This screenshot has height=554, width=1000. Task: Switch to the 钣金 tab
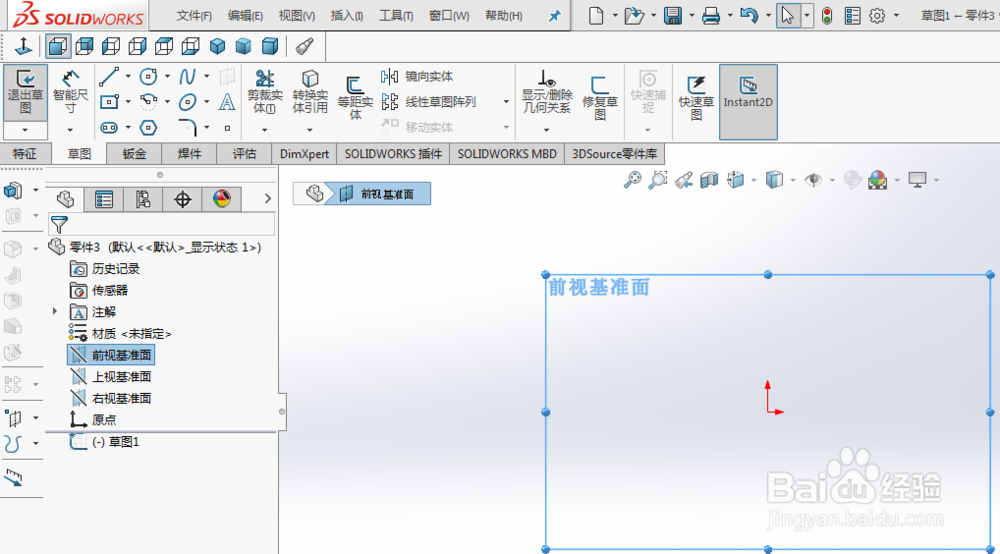(x=134, y=154)
